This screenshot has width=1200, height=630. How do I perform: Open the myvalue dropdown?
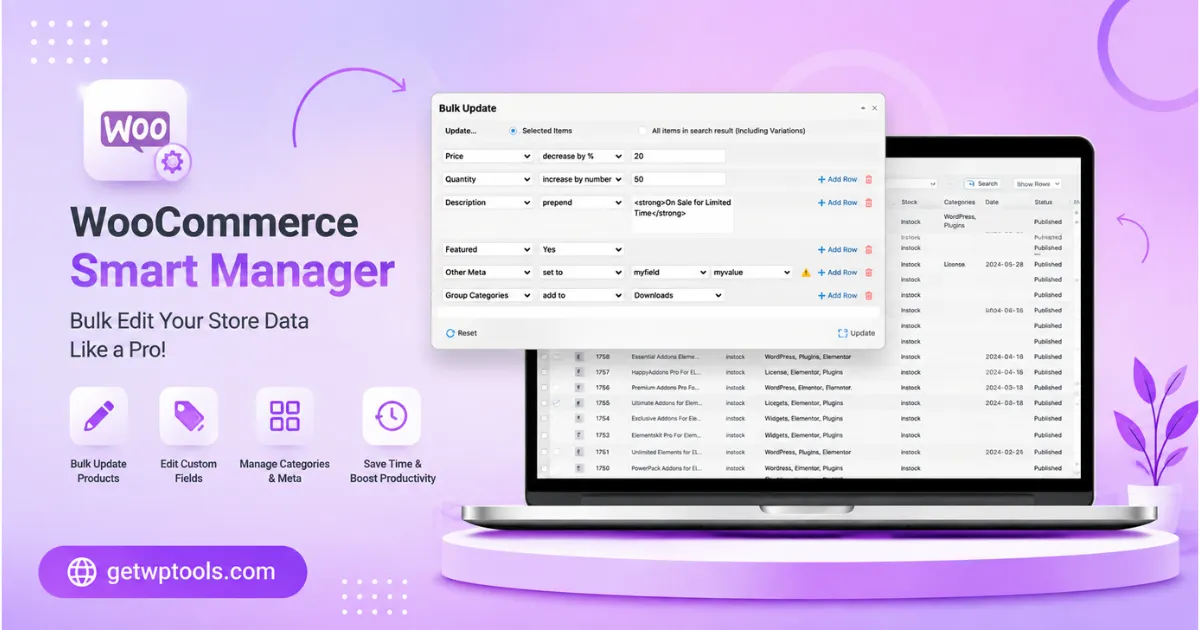[752, 272]
